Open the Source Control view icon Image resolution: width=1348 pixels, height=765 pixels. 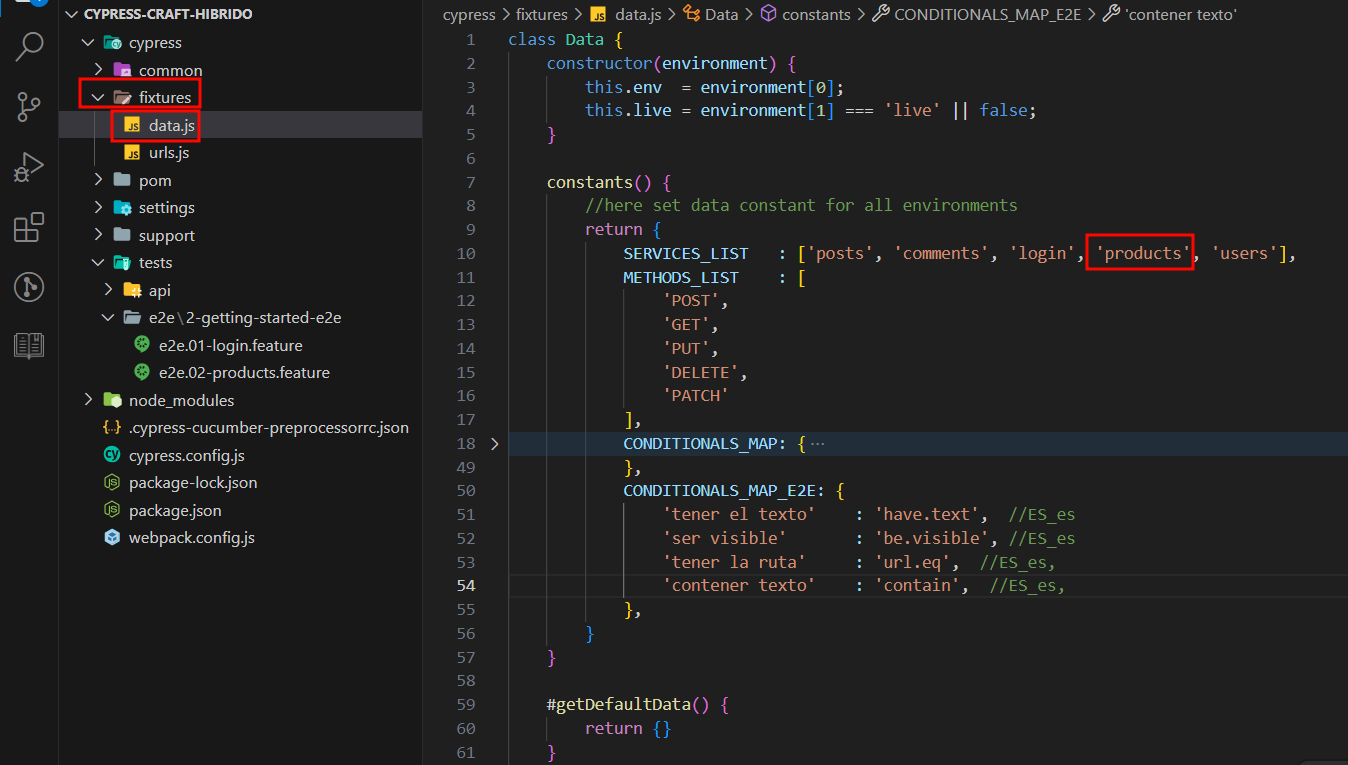tap(29, 106)
